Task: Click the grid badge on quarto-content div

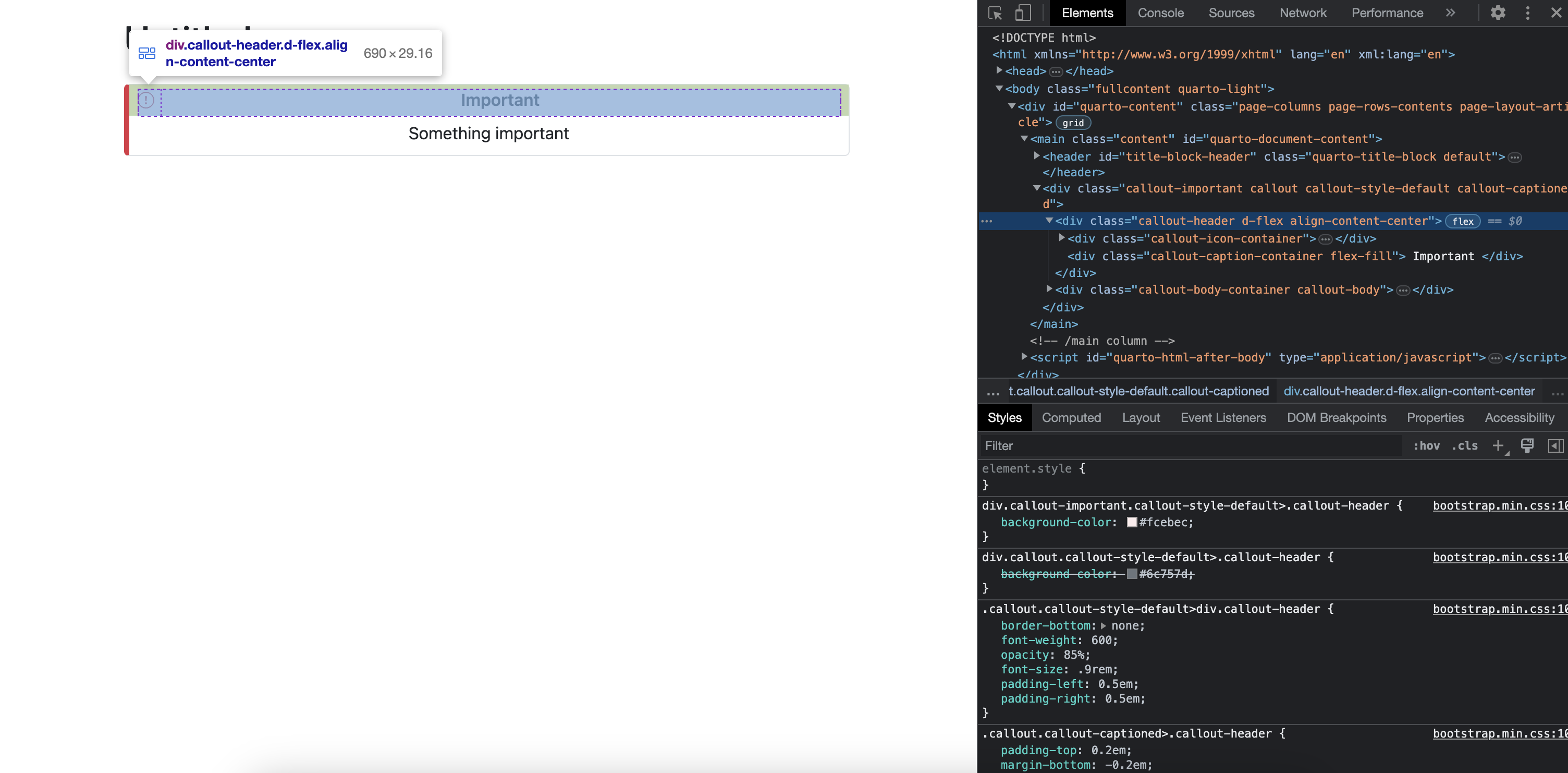Action: [1073, 123]
